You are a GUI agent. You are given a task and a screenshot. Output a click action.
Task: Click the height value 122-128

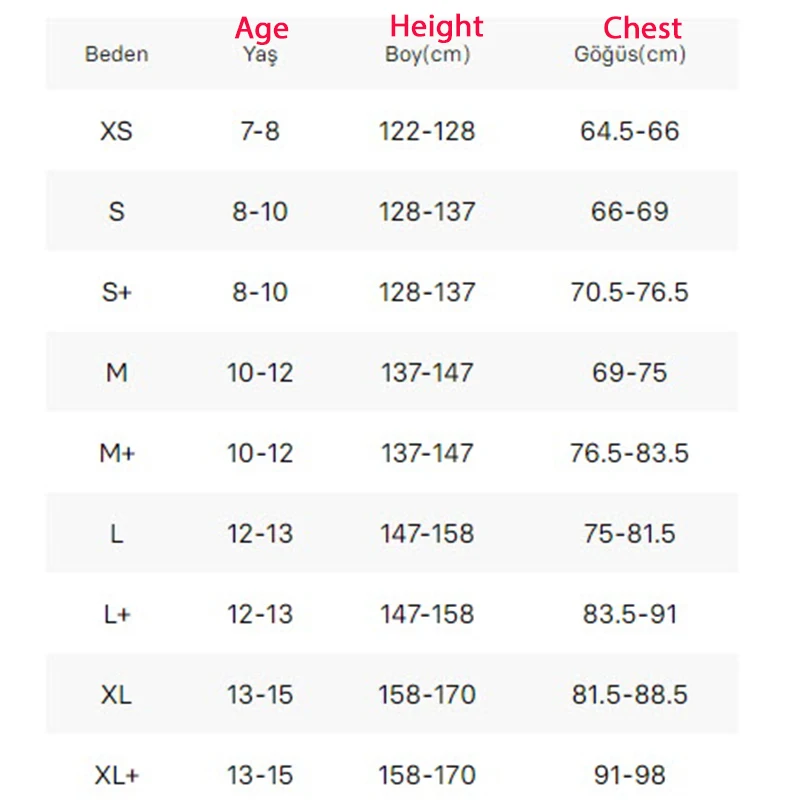(427, 131)
